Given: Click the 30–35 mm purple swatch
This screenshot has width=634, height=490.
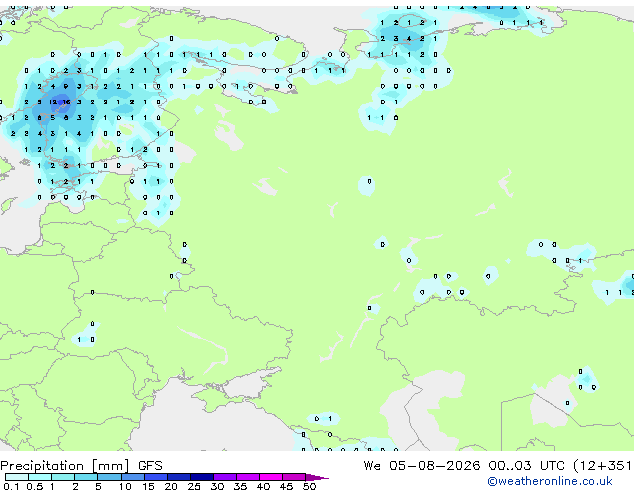Looking at the screenshot, I should click(x=224, y=477).
